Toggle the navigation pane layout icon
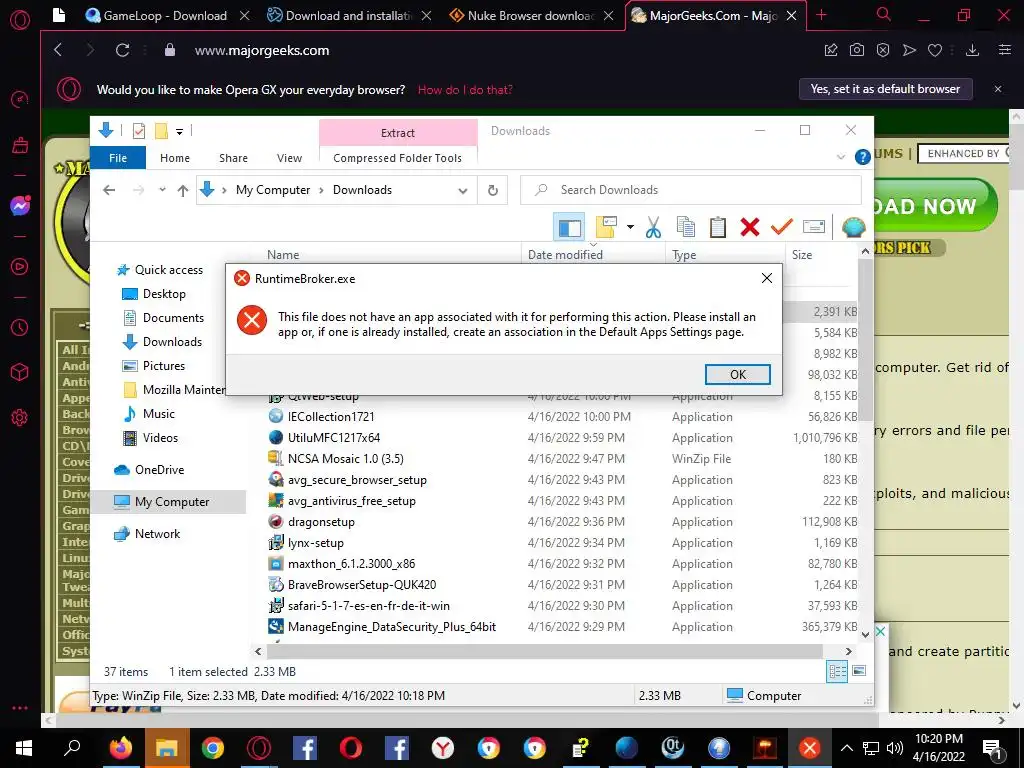The image size is (1024, 768). [x=569, y=227]
